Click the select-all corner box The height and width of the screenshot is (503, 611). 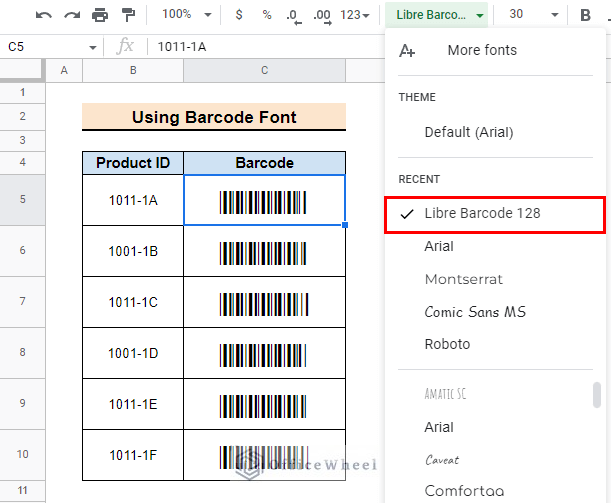[22, 71]
